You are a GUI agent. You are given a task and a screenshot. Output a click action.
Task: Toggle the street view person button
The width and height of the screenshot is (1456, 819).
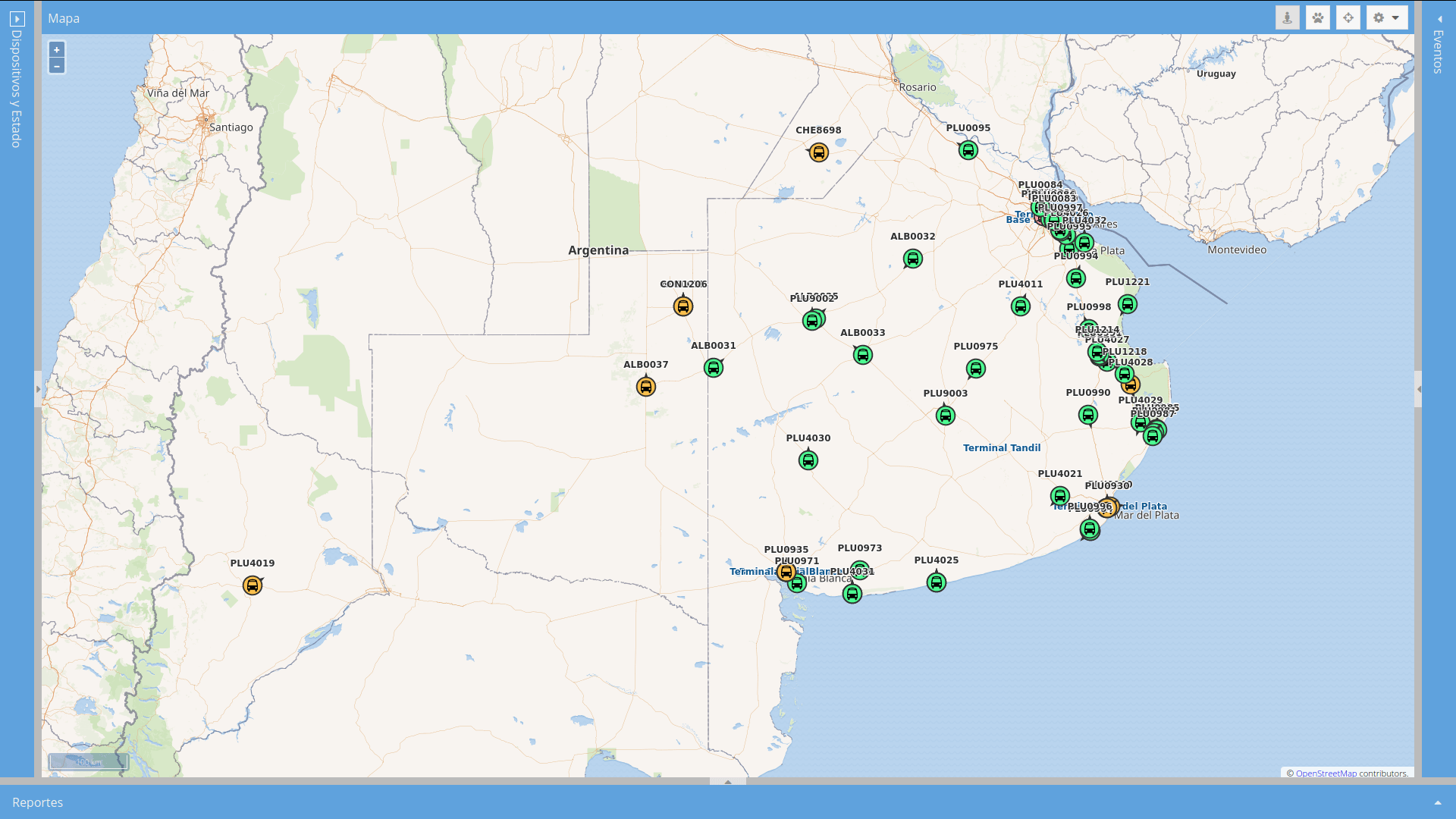coord(1287,17)
